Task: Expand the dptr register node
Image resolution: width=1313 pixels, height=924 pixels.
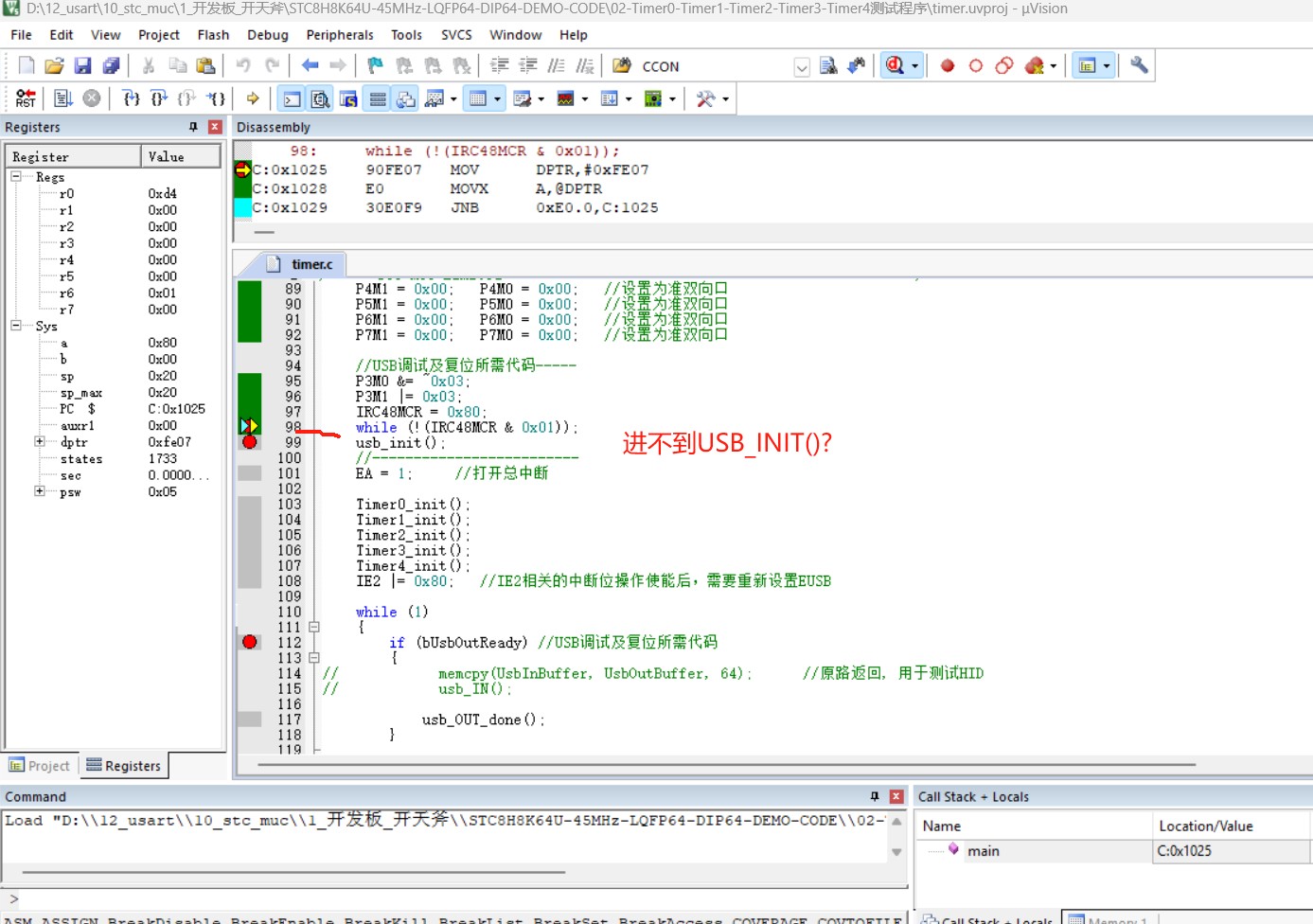Action: pyautogui.click(x=40, y=442)
